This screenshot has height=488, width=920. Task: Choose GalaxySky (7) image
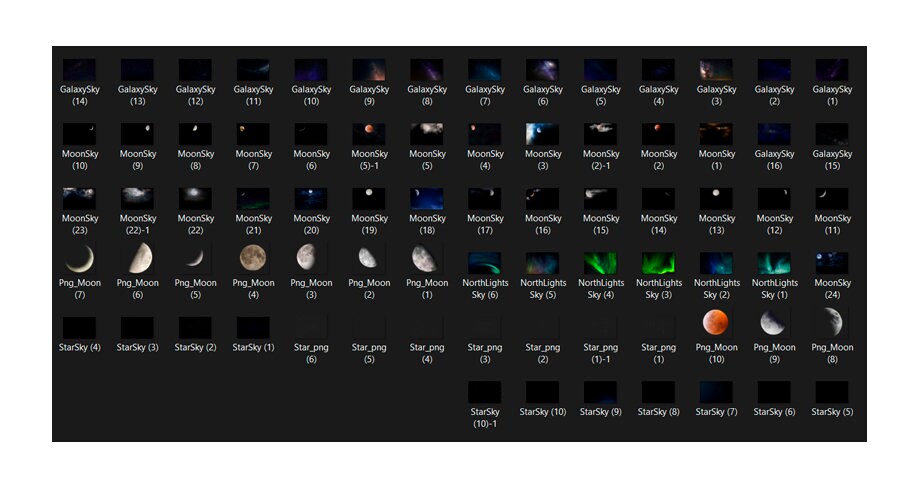[485, 70]
